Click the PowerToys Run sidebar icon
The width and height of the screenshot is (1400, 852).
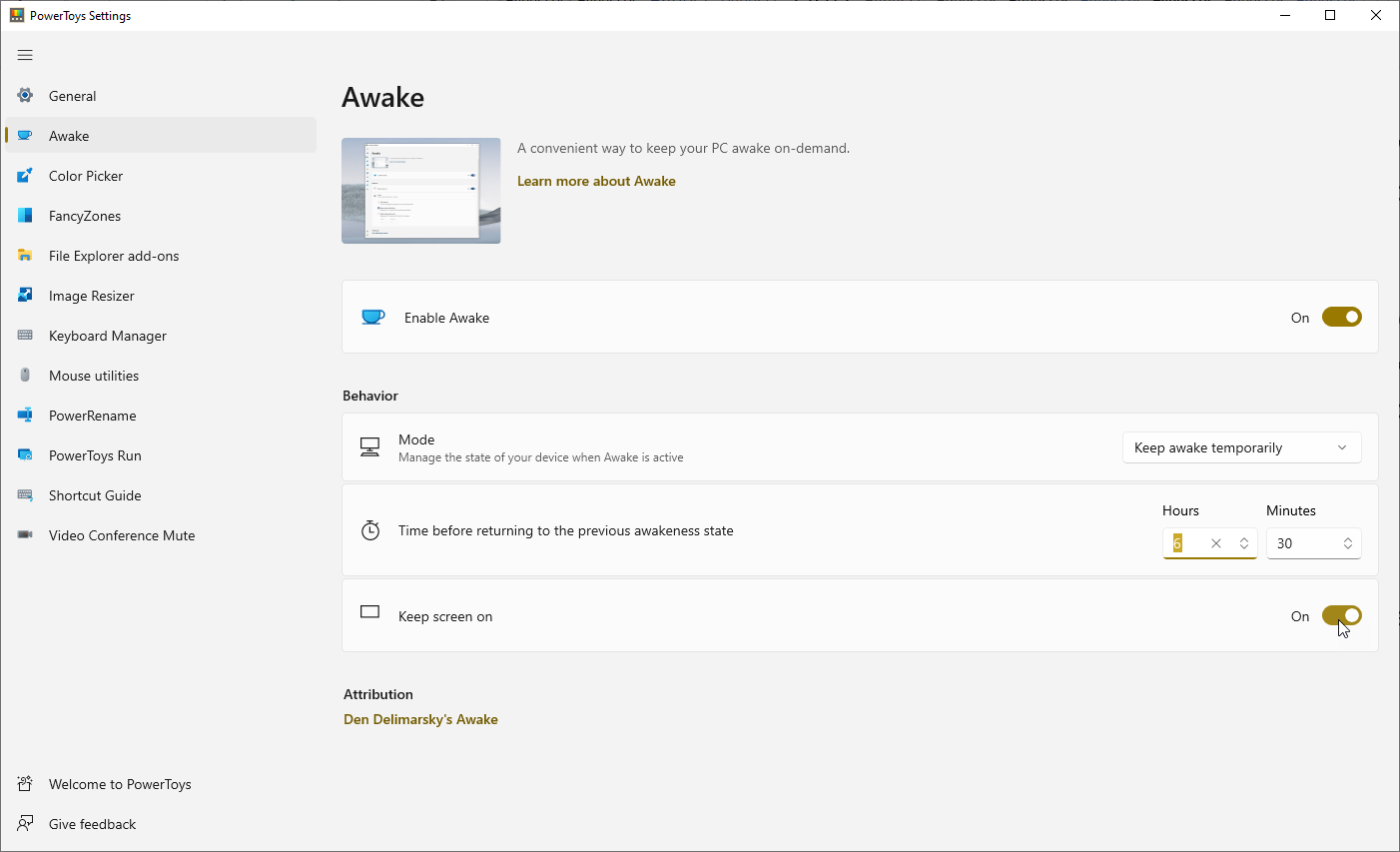pyautogui.click(x=25, y=455)
